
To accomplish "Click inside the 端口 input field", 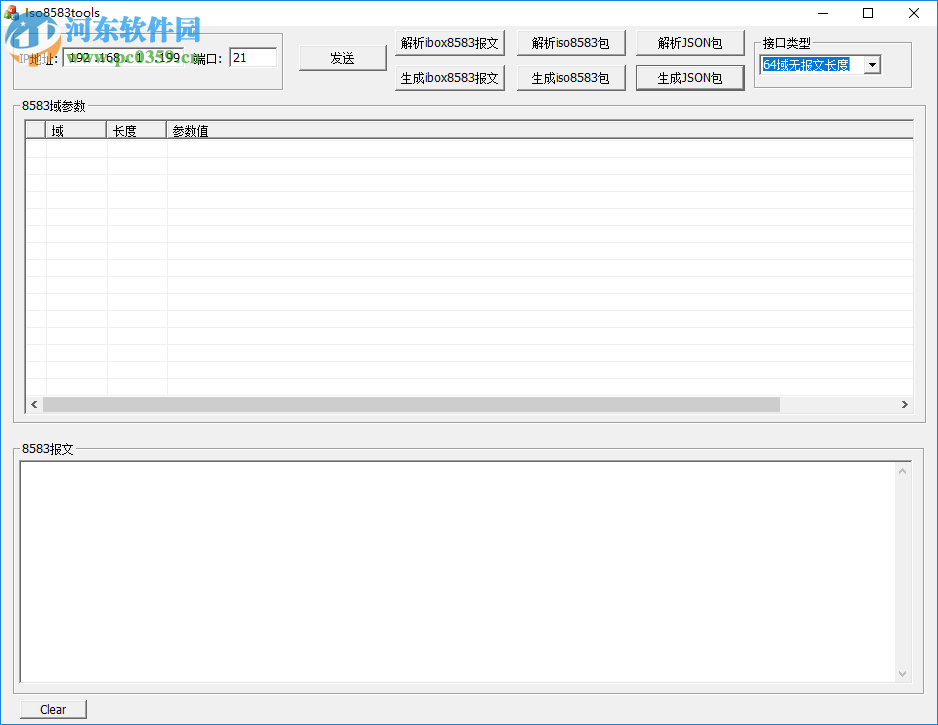I will 252,56.
